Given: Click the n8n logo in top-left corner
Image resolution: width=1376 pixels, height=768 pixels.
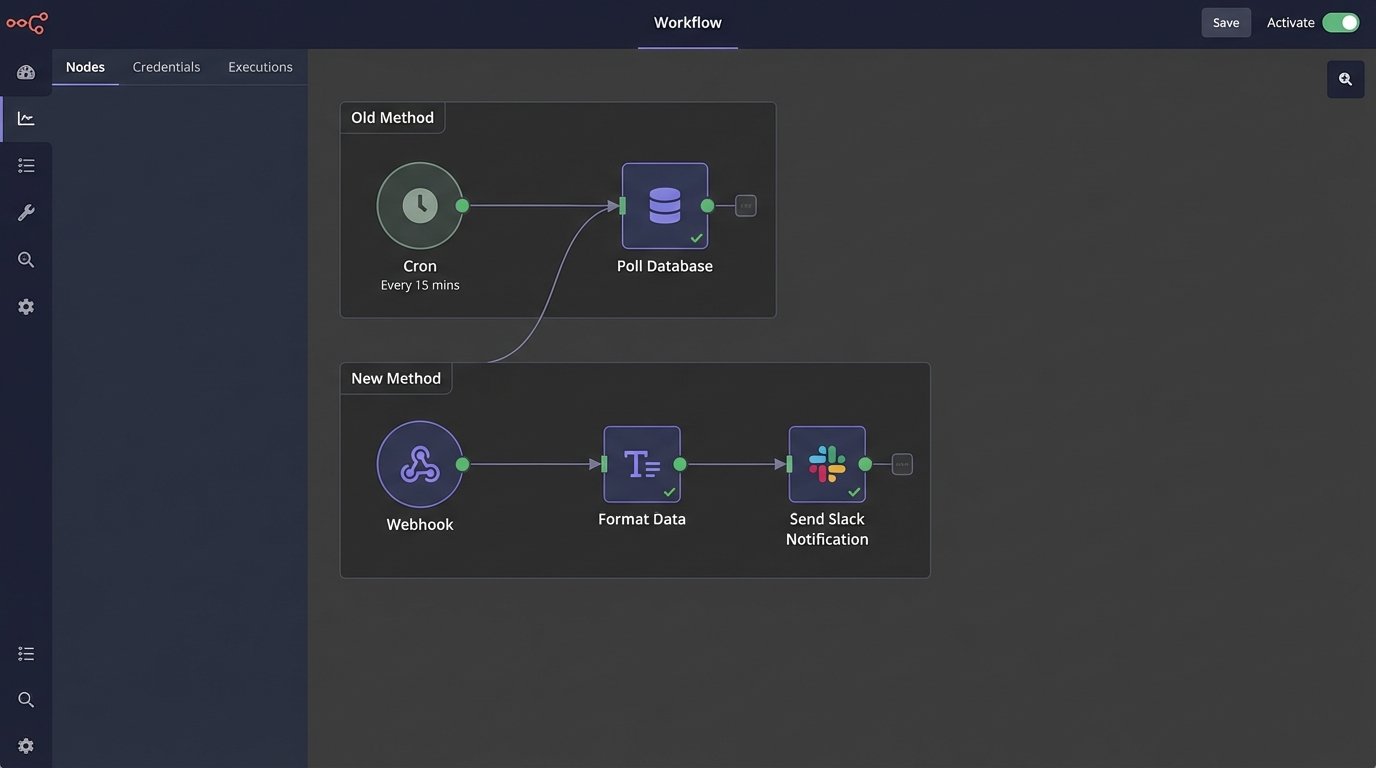Looking at the screenshot, I should [x=27, y=22].
